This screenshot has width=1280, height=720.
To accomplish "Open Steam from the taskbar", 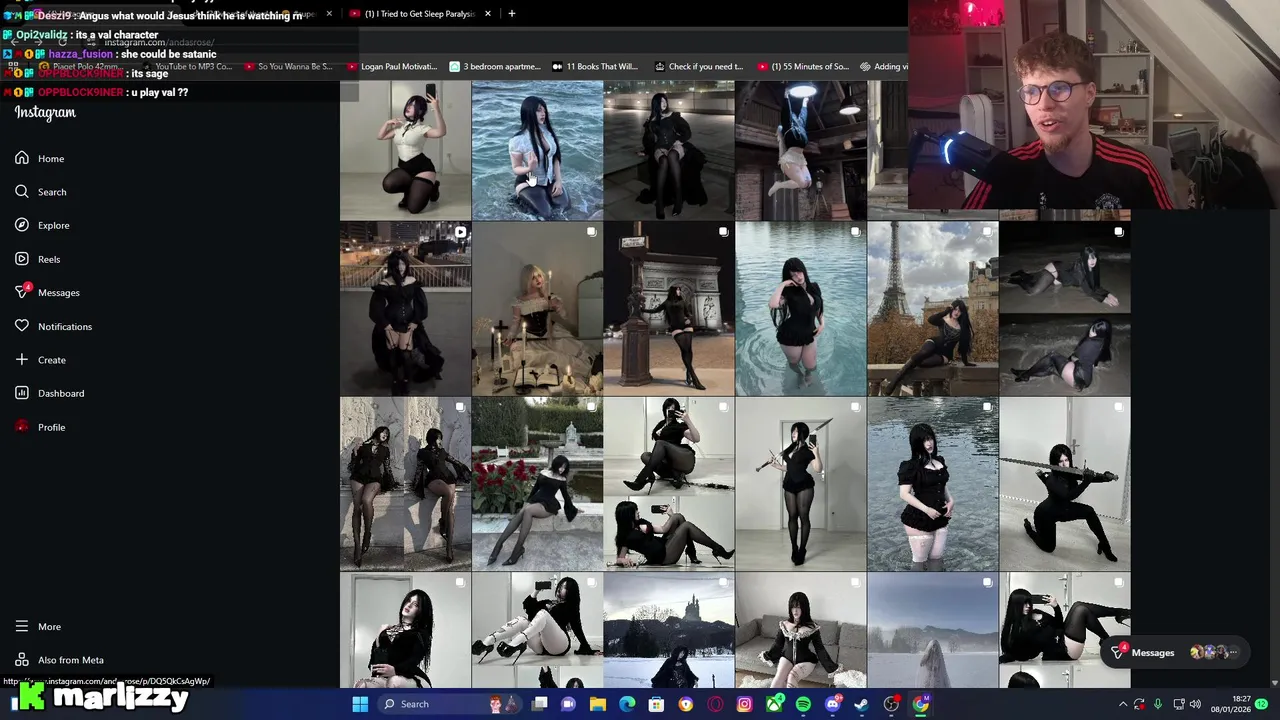I will coord(862,704).
